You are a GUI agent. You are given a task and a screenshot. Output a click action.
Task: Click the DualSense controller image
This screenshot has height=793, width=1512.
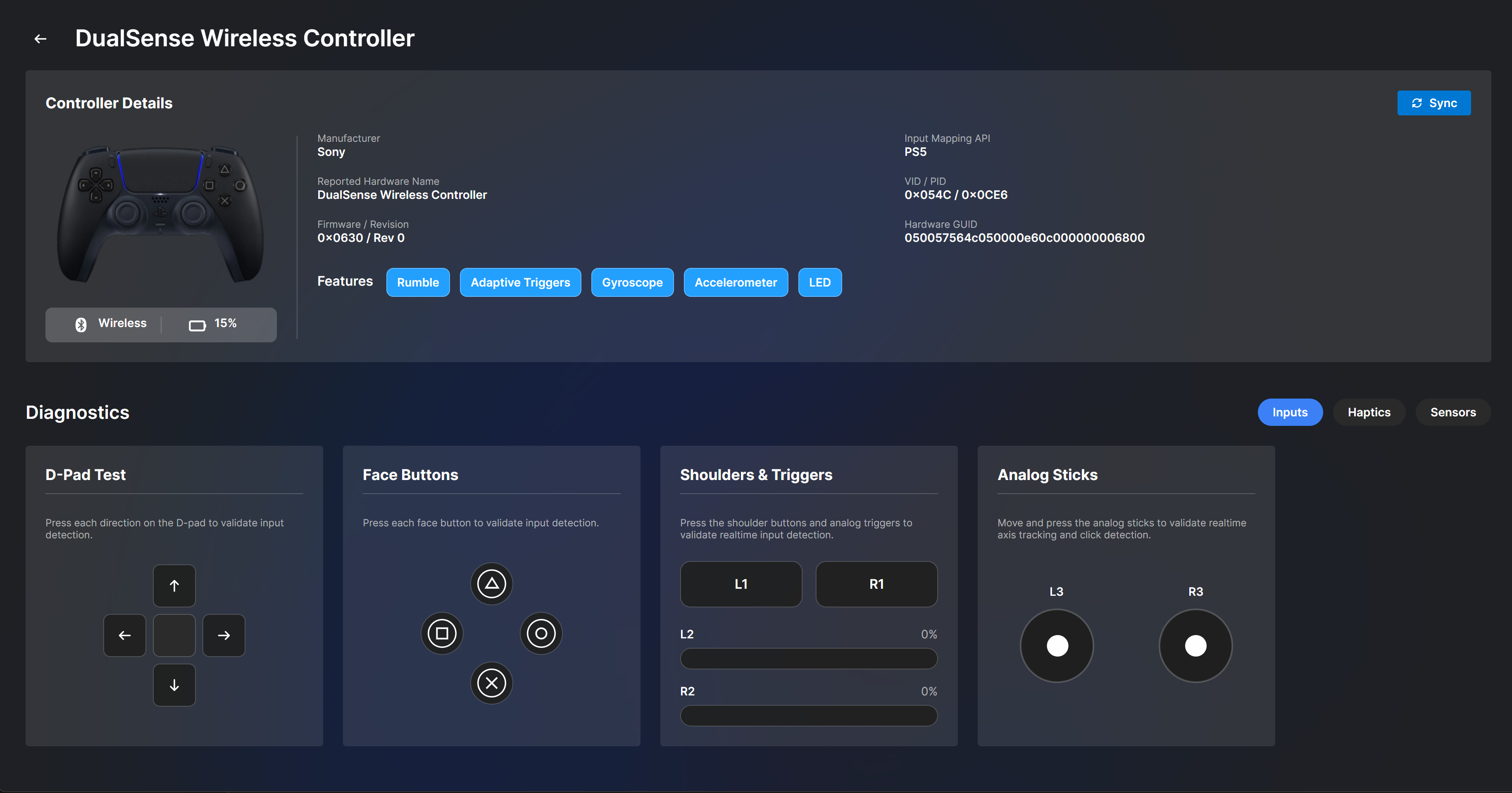[x=160, y=215]
